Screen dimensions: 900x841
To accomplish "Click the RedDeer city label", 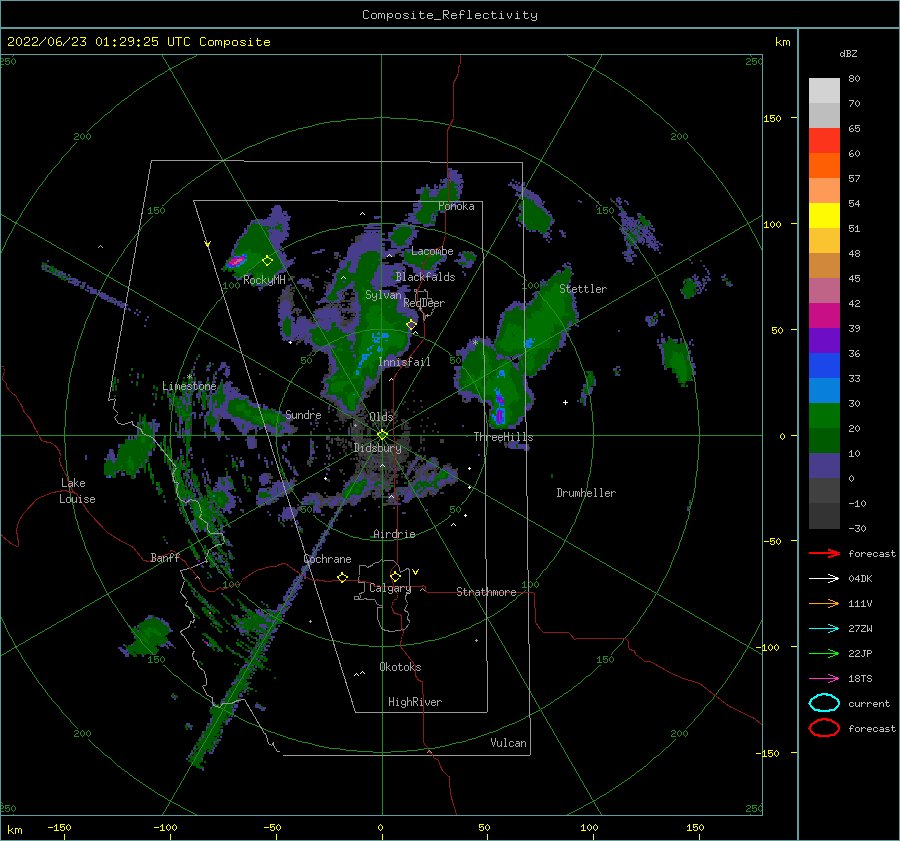I will [424, 303].
